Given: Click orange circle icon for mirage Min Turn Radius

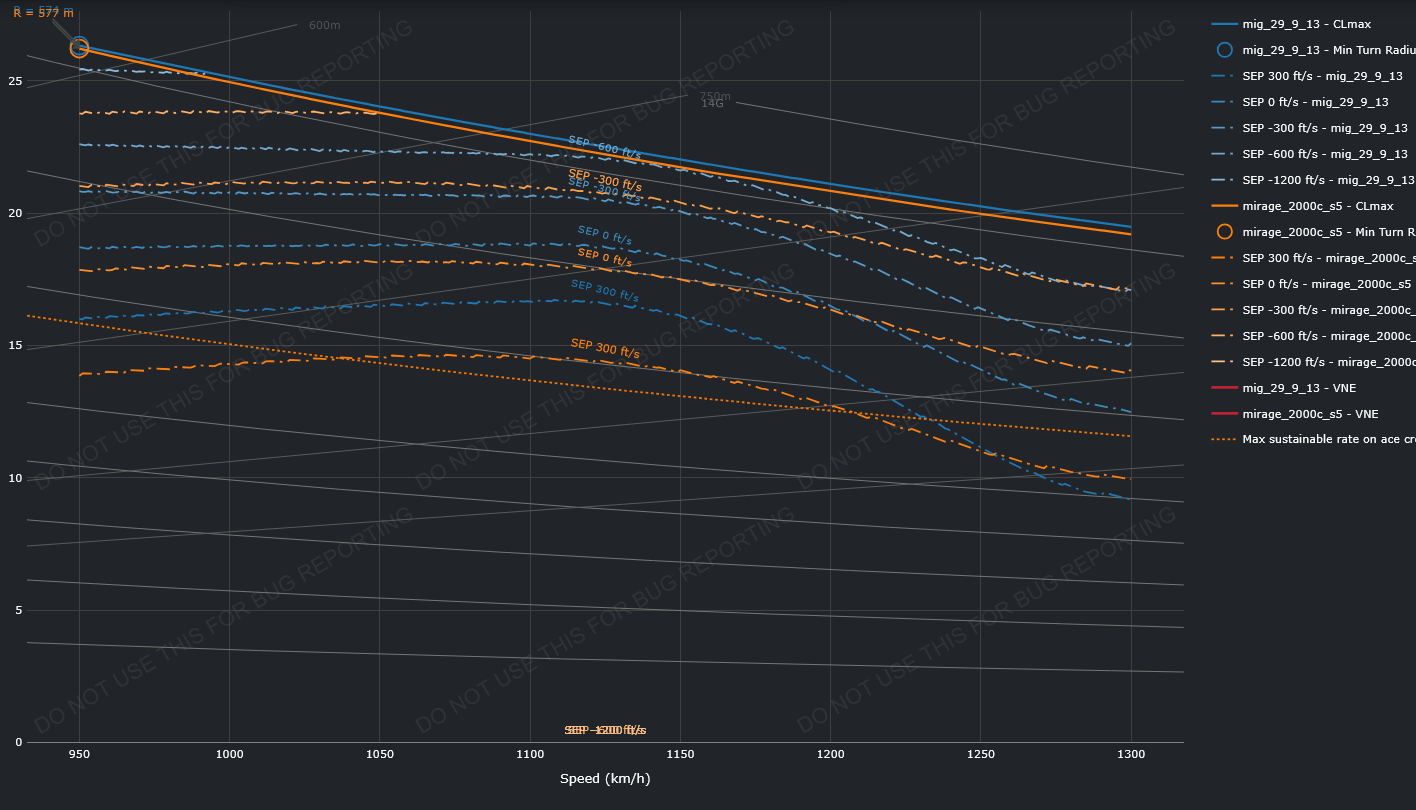Looking at the screenshot, I should 1225,232.
